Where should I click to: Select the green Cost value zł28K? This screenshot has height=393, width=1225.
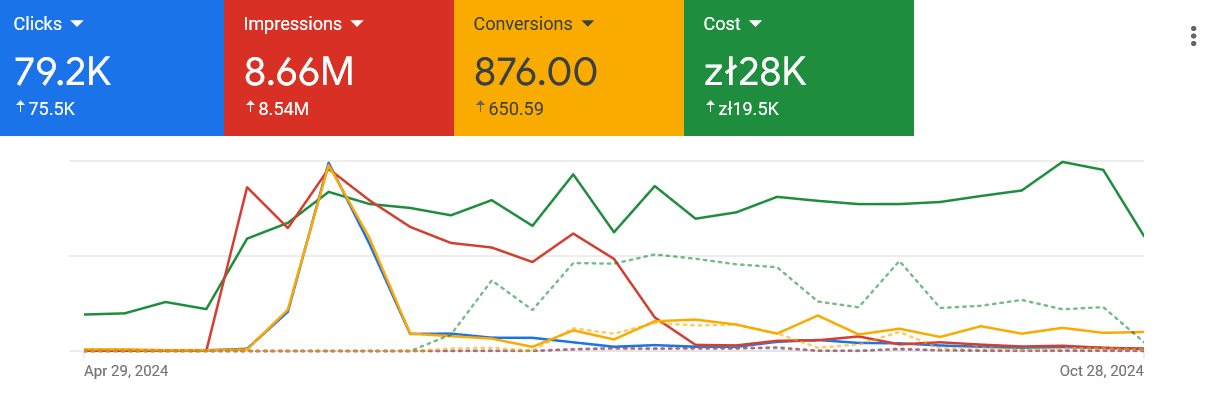pos(755,72)
